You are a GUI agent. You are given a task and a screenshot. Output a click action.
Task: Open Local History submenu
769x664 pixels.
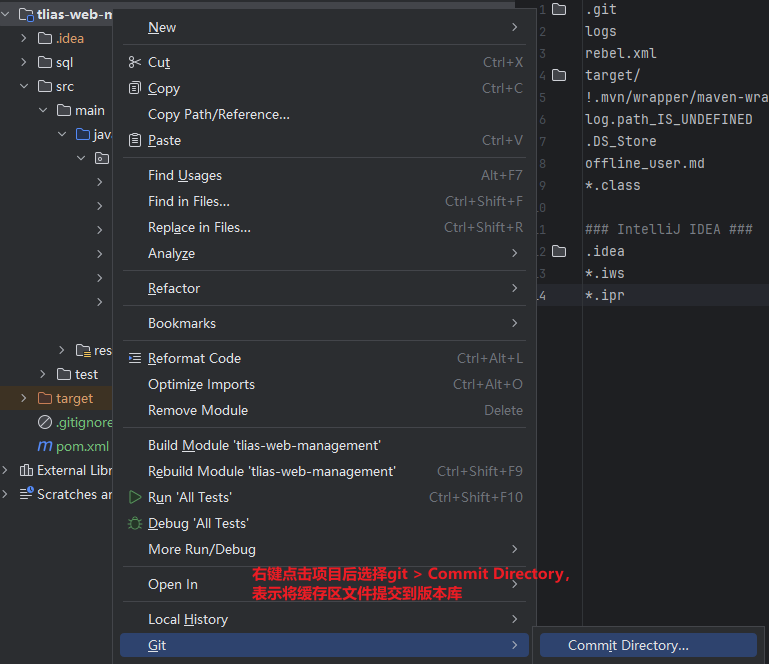click(x=324, y=619)
